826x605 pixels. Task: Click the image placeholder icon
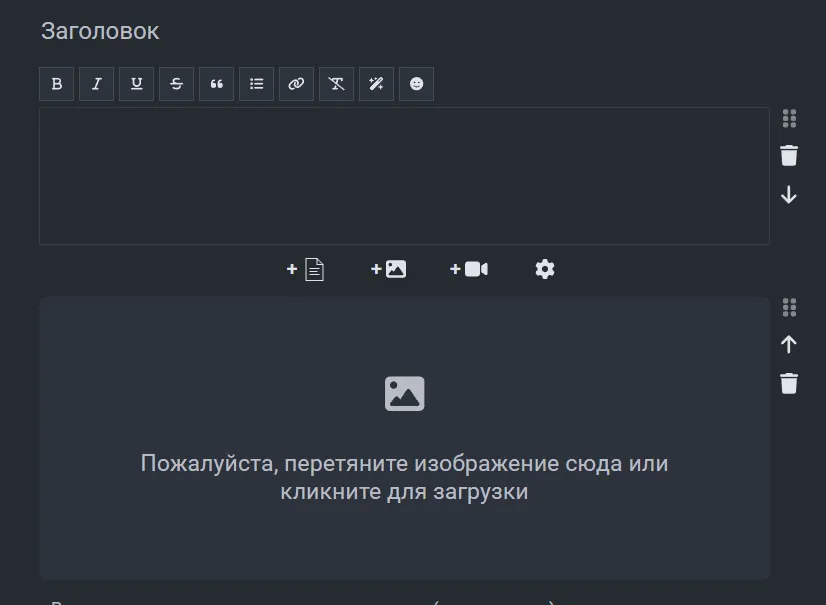tap(405, 394)
